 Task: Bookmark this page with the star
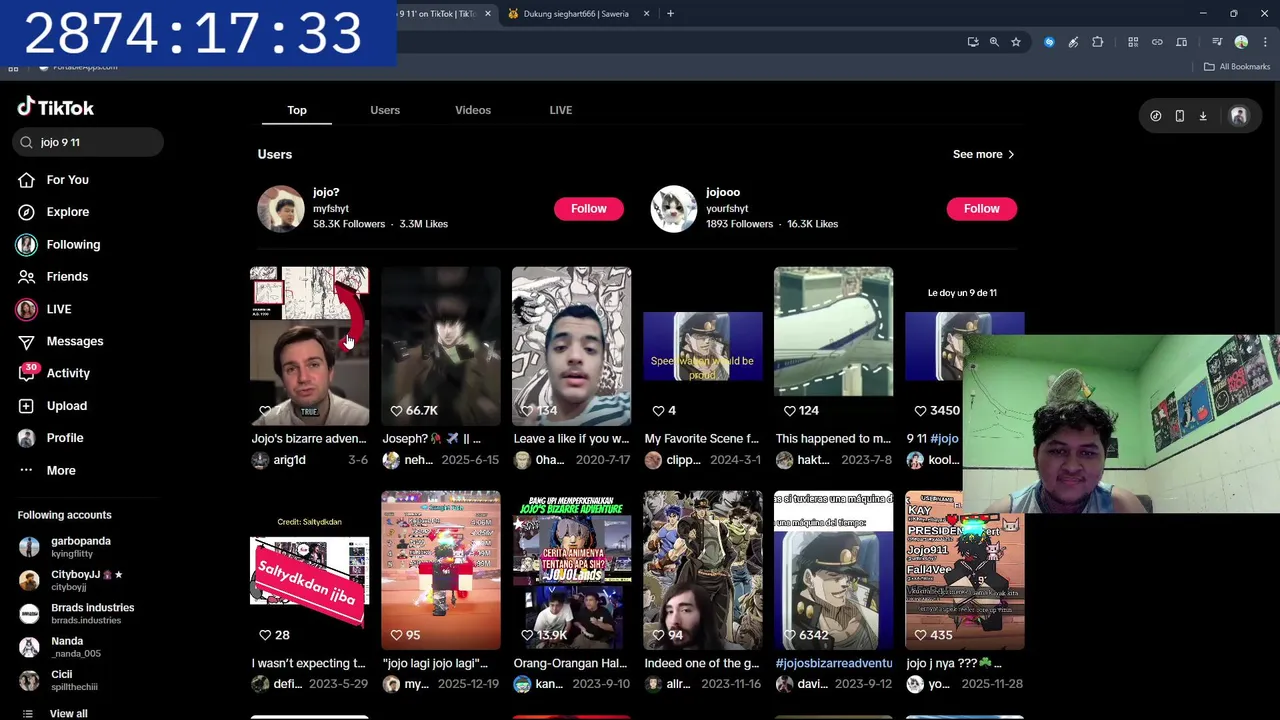[x=1016, y=42]
